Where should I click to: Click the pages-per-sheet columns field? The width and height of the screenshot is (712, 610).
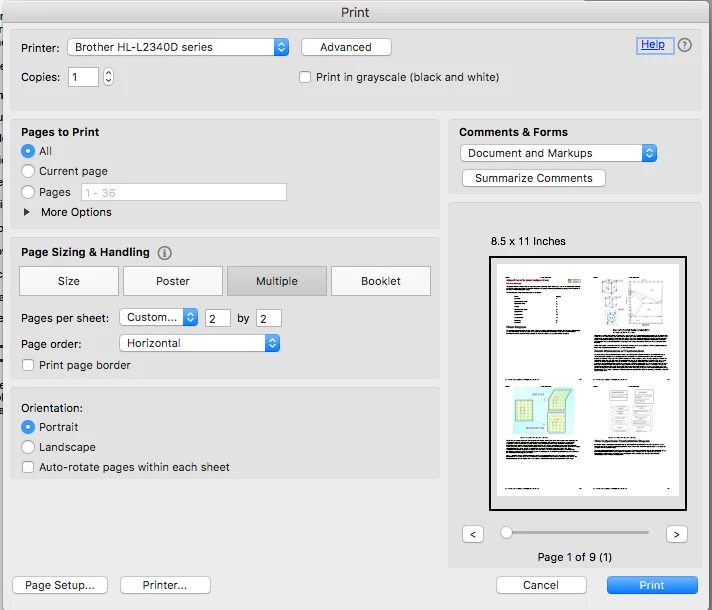pos(218,318)
